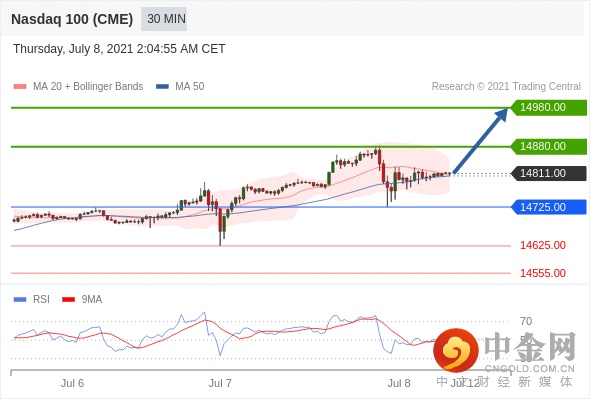Image resolution: width=590 pixels, height=400 pixels.
Task: Click the MA 50 legend label
Action: [190, 87]
